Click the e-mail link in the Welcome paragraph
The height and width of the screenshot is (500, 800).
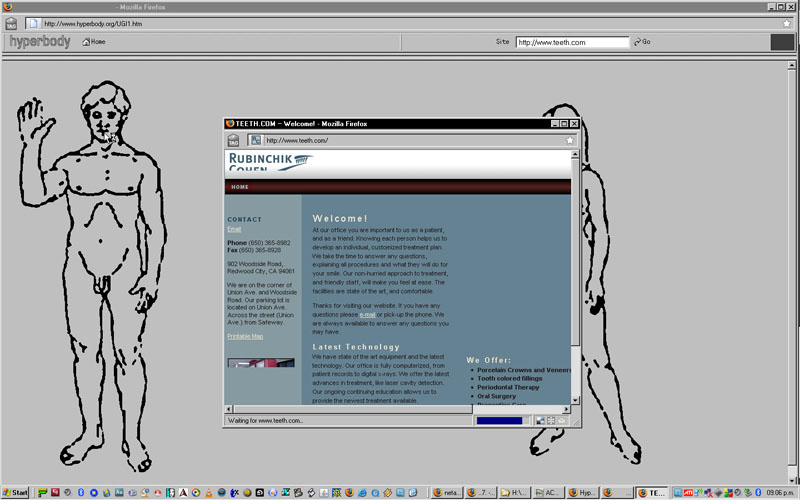coord(367,314)
